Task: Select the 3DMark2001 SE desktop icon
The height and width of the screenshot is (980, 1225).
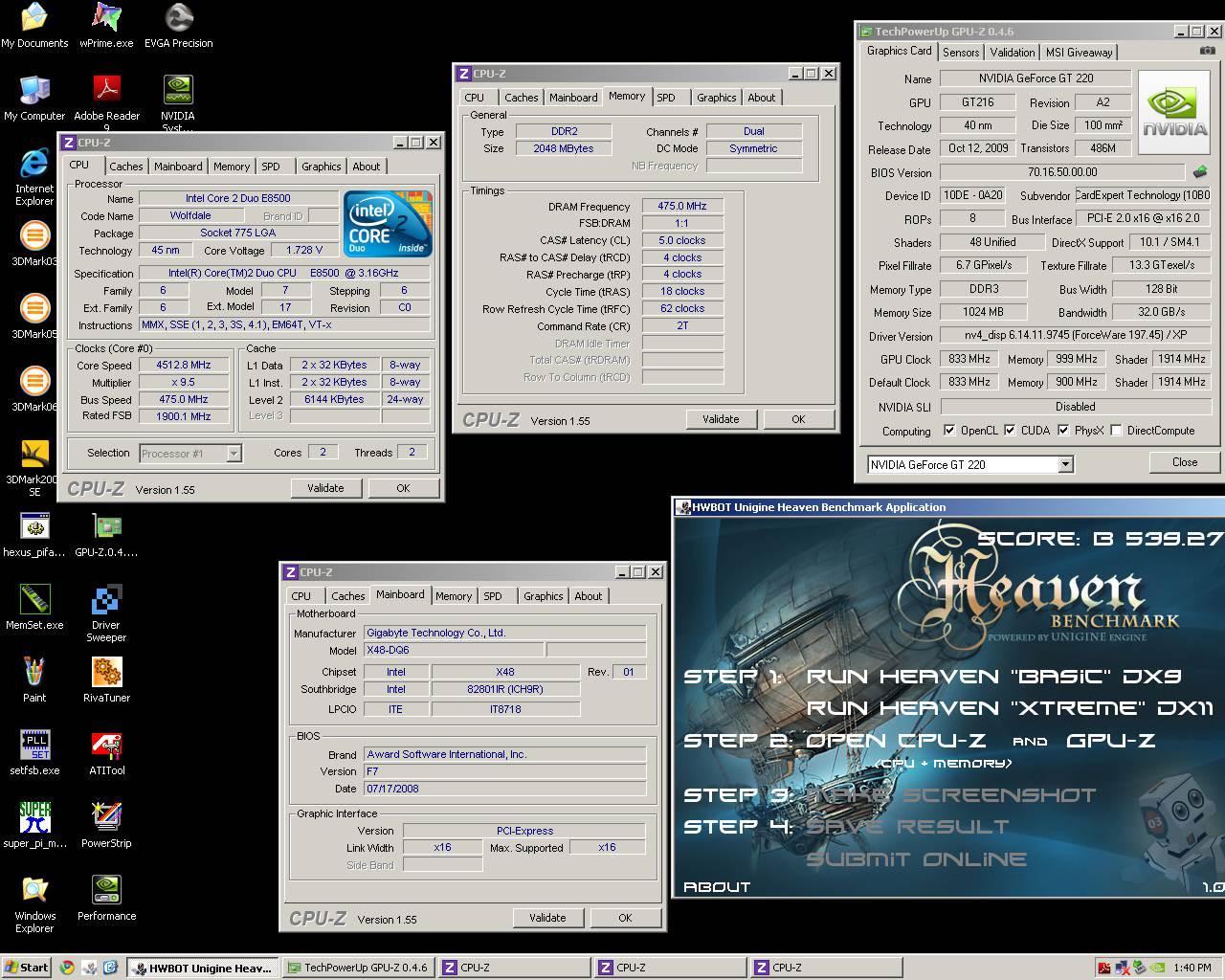Action: click(x=34, y=468)
